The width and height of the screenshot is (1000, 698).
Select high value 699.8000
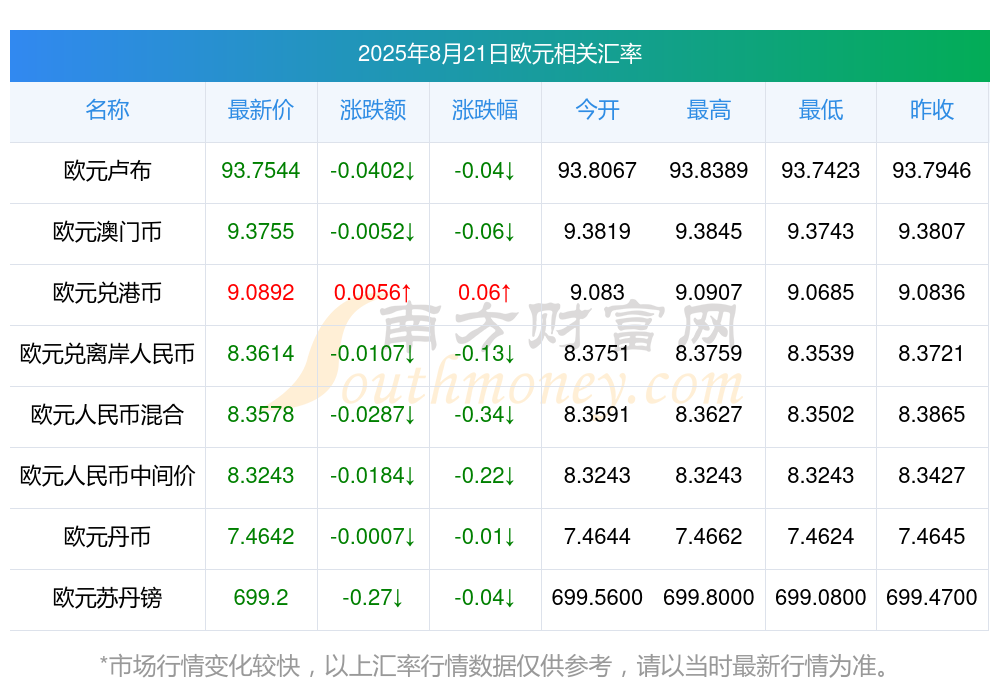709,598
